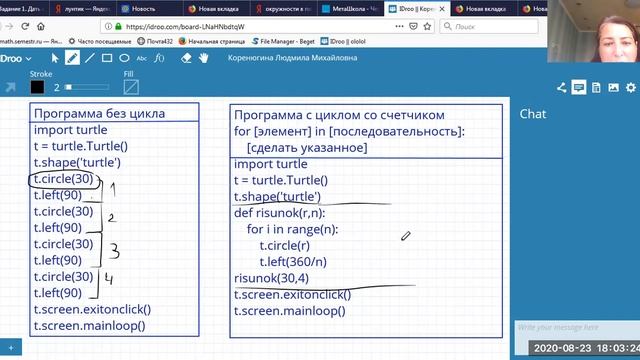This screenshot has height=360, width=640.
Task: Open the document pages icon
Action: (596, 87)
